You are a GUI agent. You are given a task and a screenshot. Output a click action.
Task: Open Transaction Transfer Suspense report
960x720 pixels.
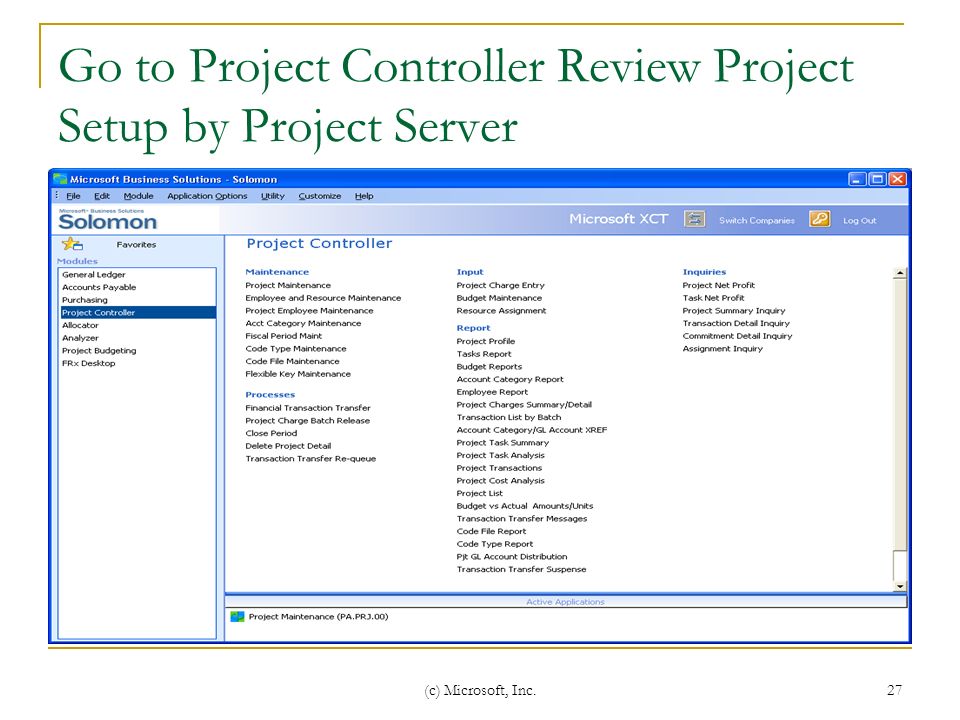[521, 569]
